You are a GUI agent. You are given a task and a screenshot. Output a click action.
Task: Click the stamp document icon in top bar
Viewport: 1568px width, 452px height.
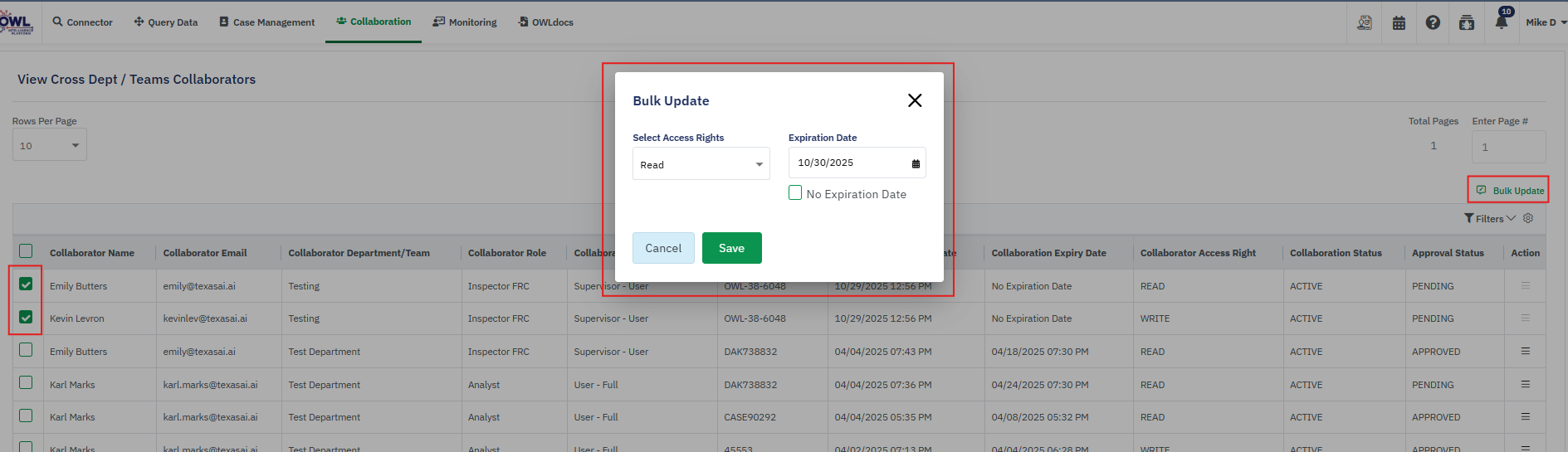(x=1365, y=22)
